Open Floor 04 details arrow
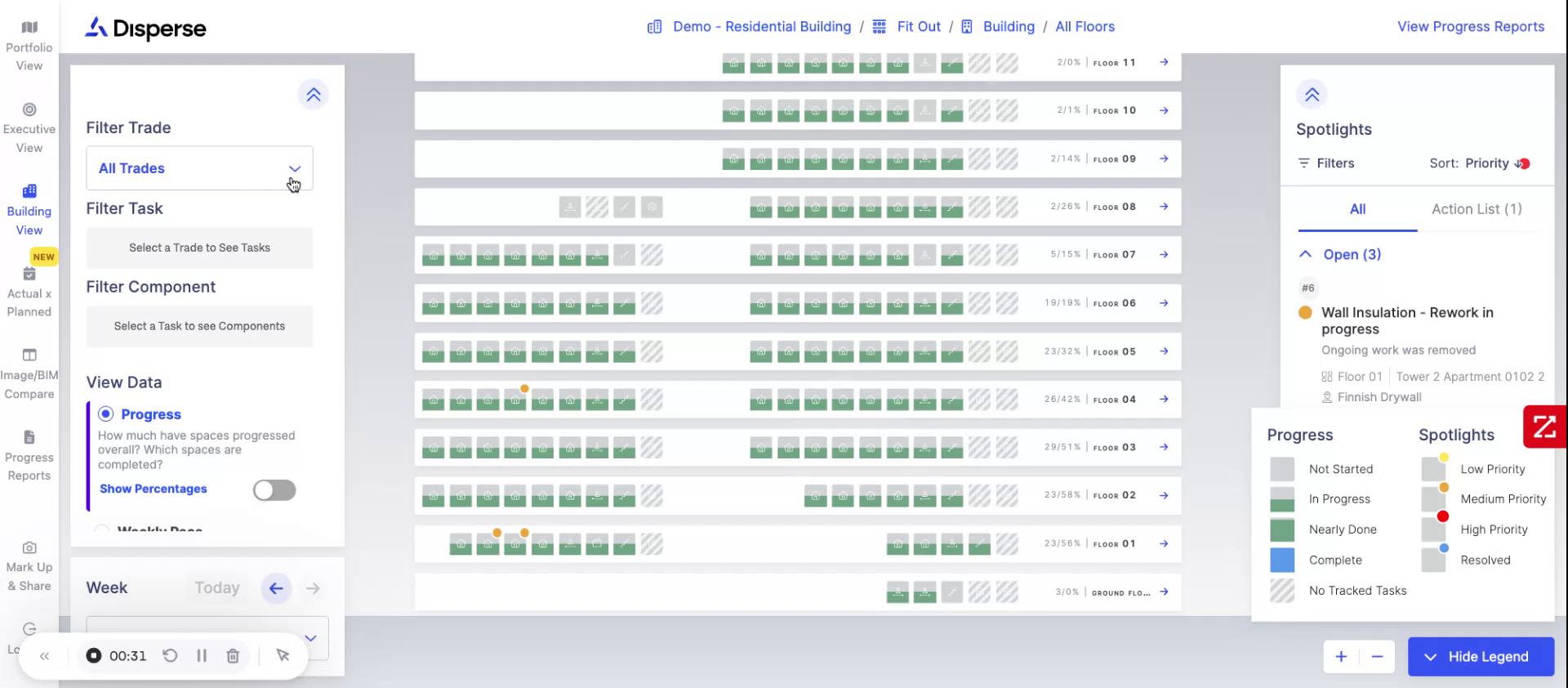Screen dimensions: 1568x688 coord(1164,399)
